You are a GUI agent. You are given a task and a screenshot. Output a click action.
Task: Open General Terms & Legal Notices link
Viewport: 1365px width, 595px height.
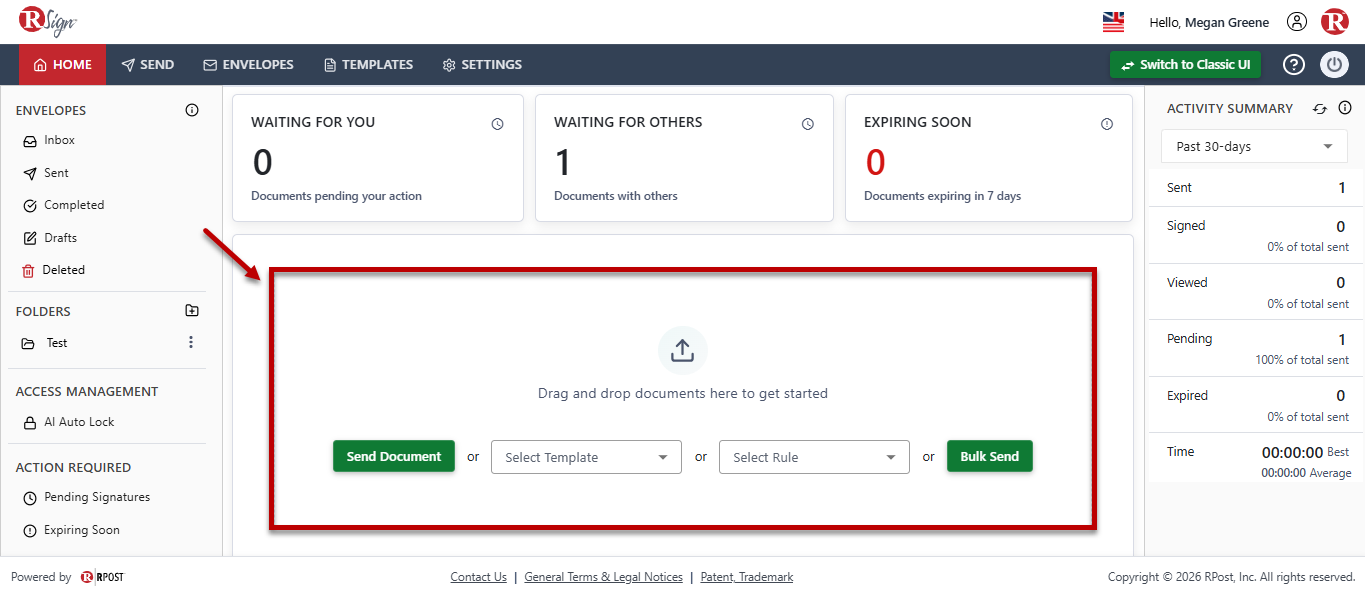pos(603,577)
